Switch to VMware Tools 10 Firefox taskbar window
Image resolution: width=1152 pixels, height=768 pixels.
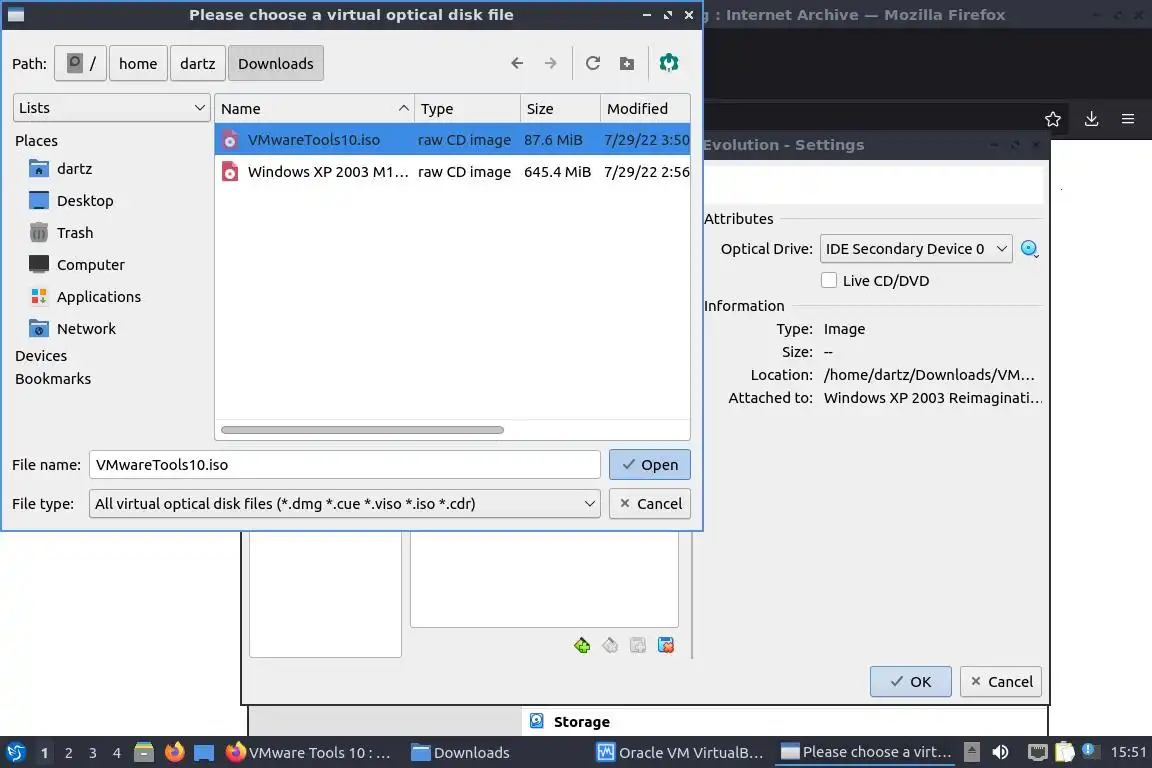coord(309,753)
